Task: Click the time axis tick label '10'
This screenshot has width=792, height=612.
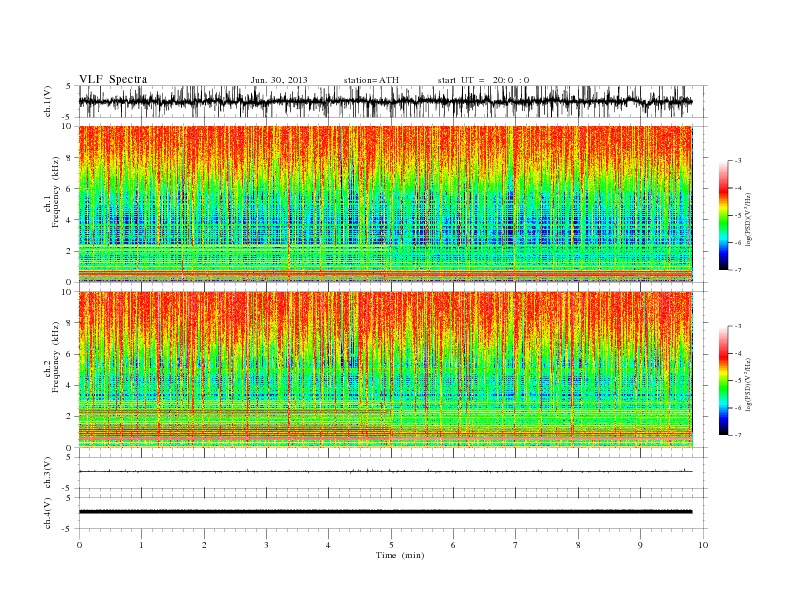Action: point(703,545)
